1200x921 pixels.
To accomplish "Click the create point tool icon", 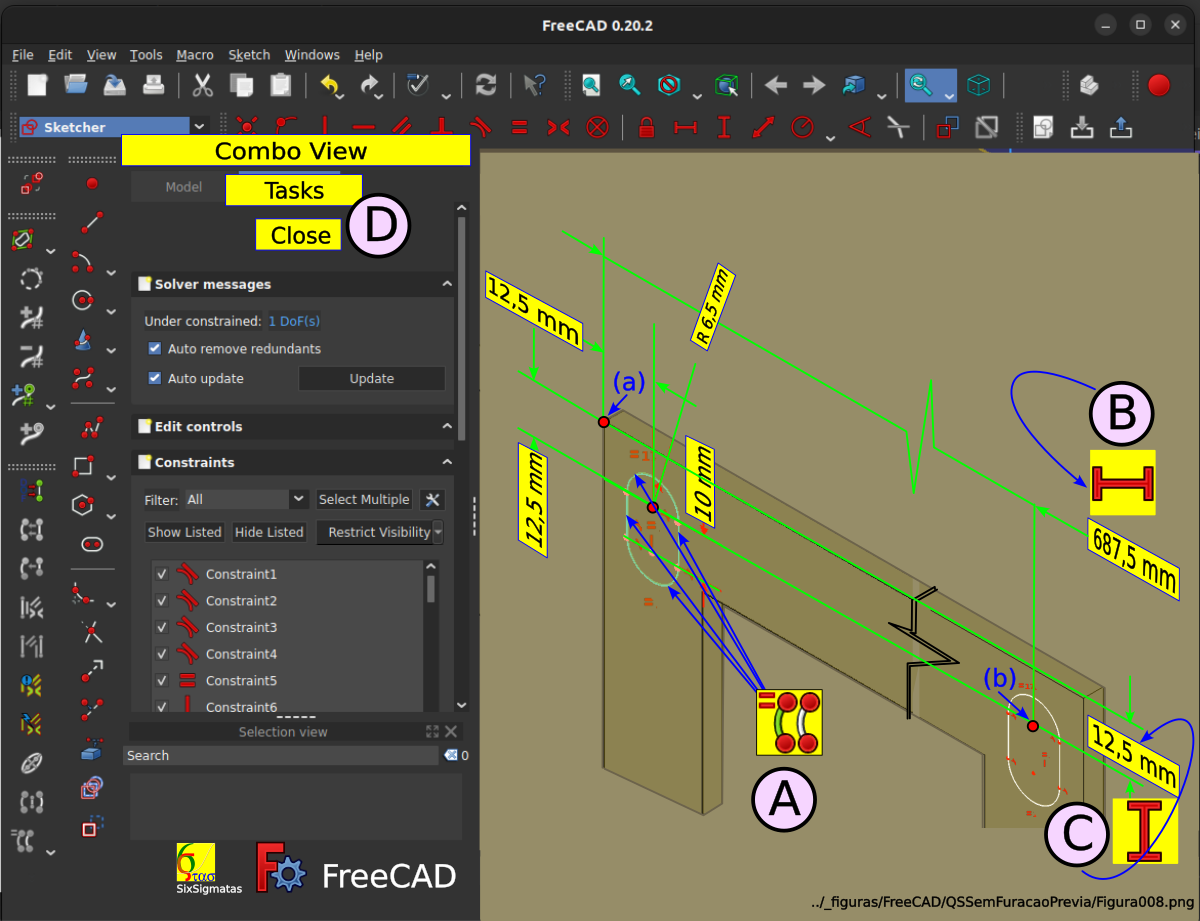I will (x=92, y=183).
